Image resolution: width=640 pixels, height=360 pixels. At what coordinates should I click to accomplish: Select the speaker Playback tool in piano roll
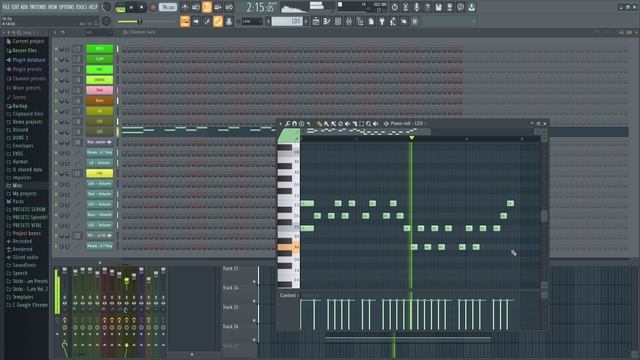pyautogui.click(x=376, y=124)
